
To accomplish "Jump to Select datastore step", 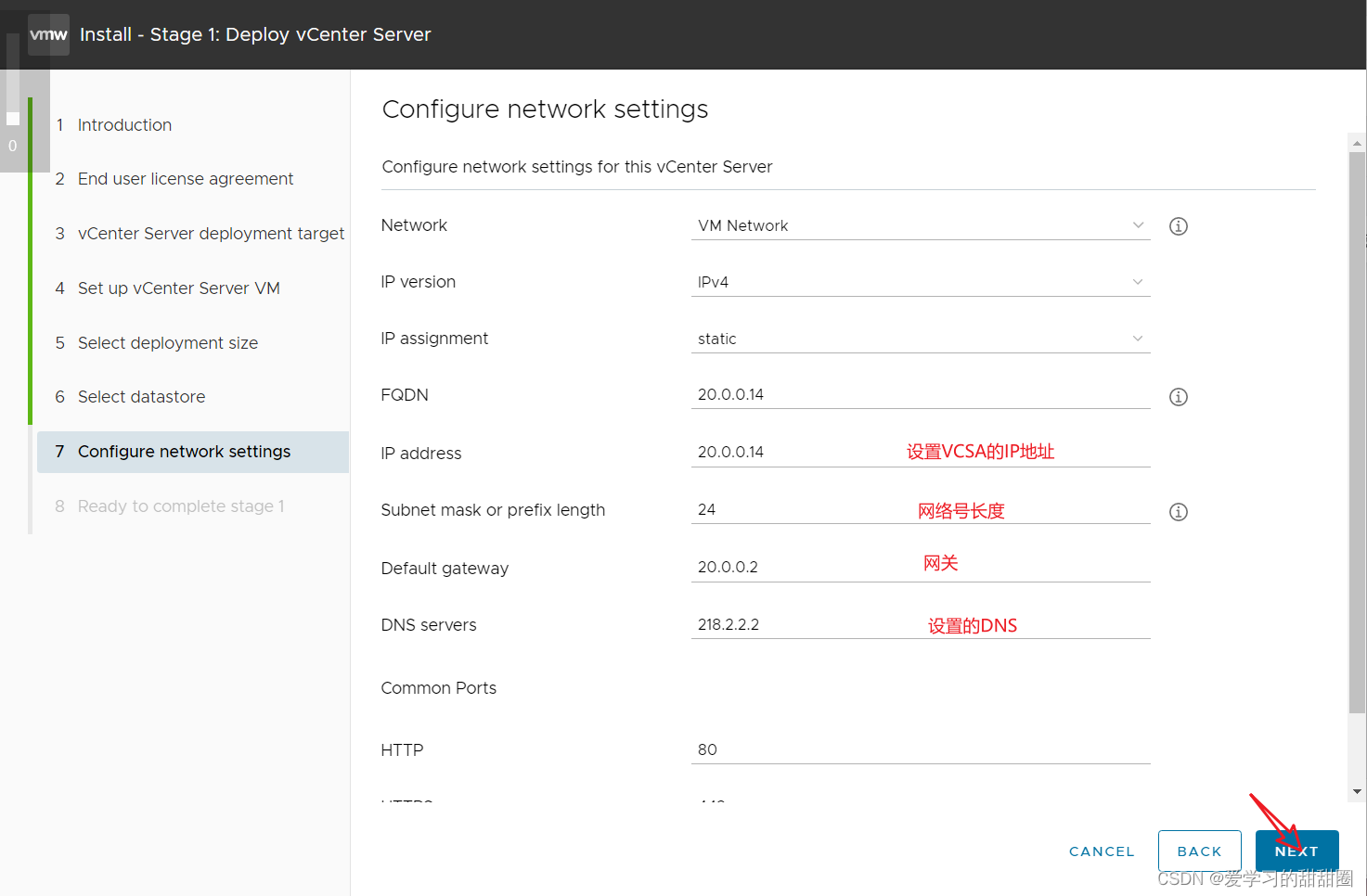I will coord(141,397).
